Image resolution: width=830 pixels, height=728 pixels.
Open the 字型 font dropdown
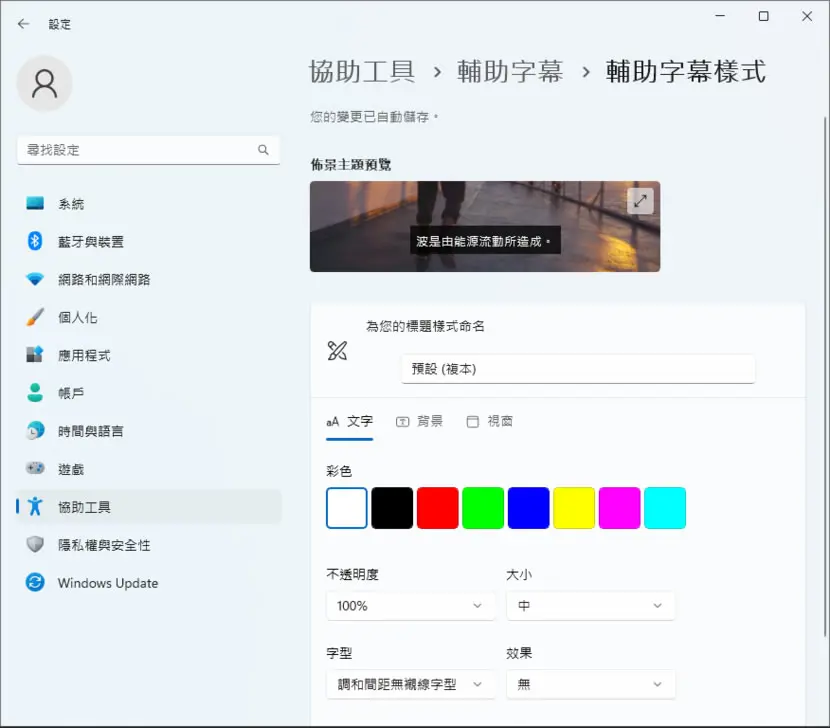(x=410, y=684)
